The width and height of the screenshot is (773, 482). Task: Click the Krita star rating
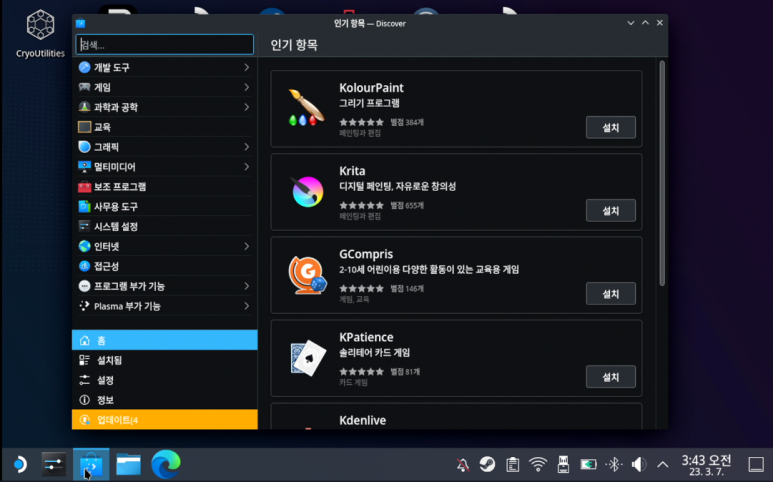[x=361, y=206]
